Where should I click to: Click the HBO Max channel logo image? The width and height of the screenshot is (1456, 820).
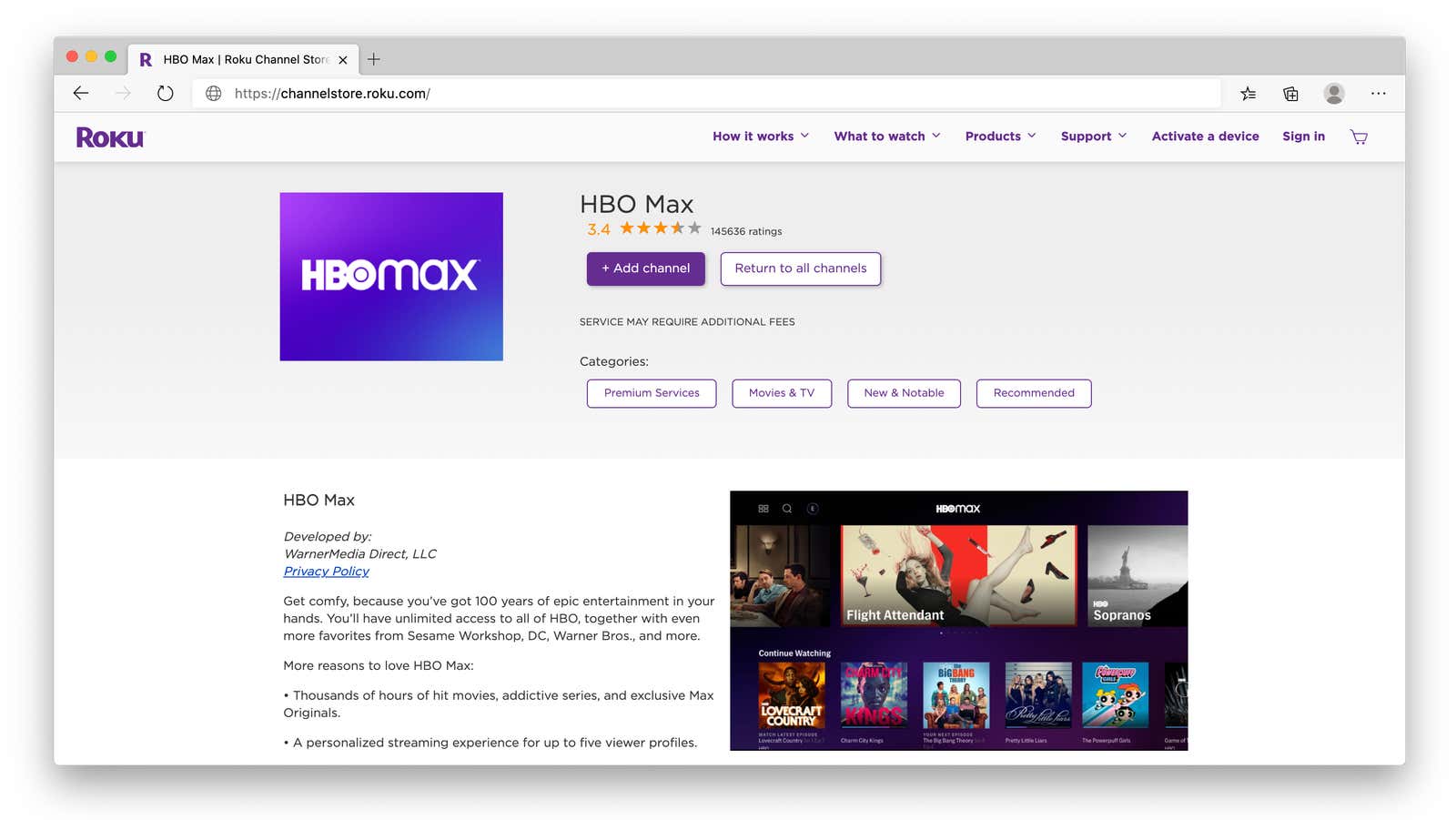(x=391, y=277)
